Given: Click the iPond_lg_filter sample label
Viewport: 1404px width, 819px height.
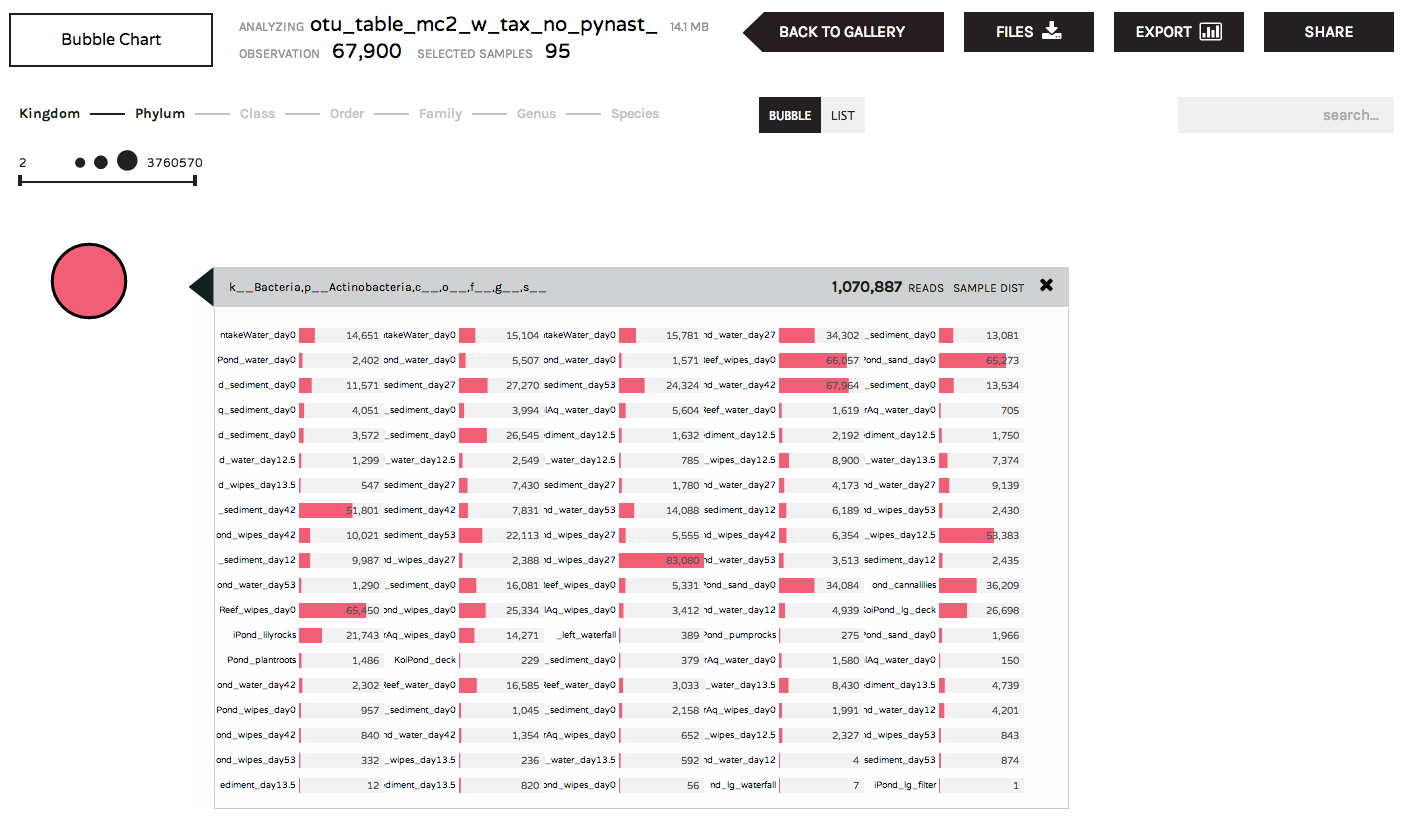Looking at the screenshot, I should pos(905,785).
